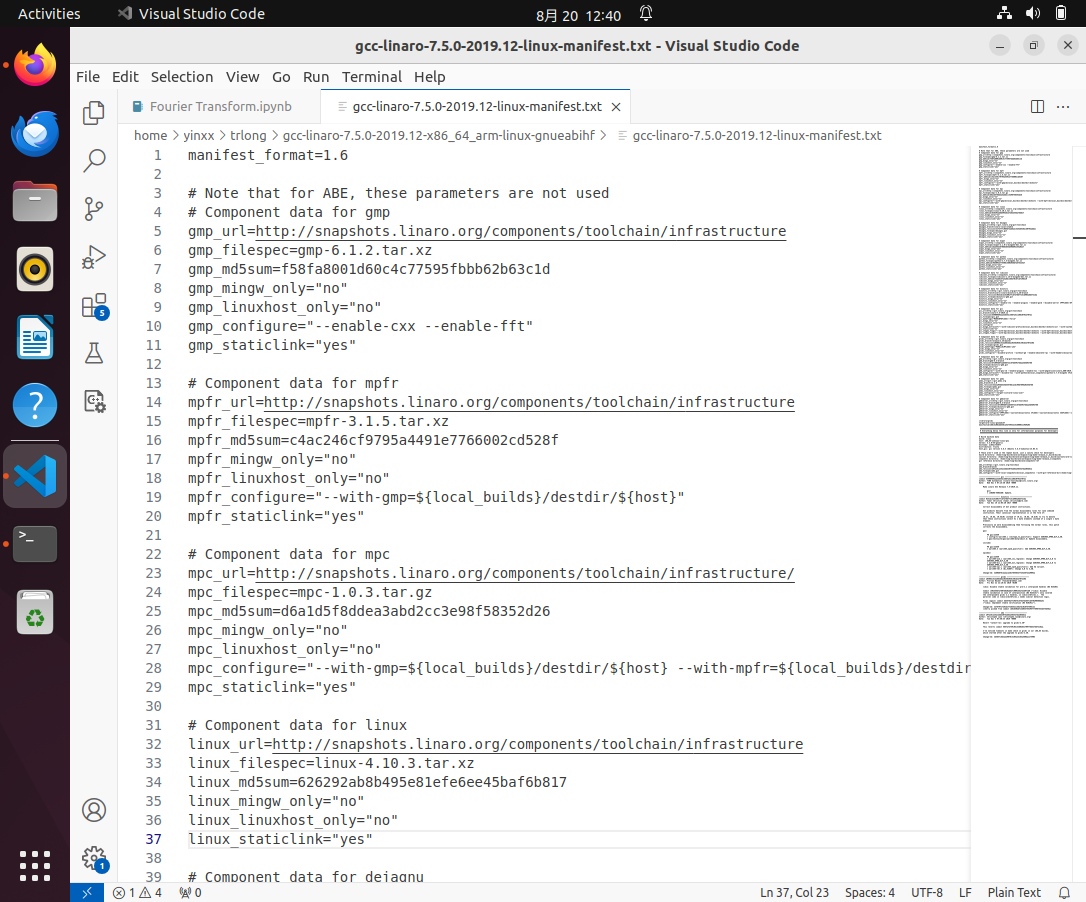Switch to Fourier Transform.ipynb tab
Image resolution: width=1086 pixels, height=902 pixels.
pyautogui.click(x=220, y=107)
